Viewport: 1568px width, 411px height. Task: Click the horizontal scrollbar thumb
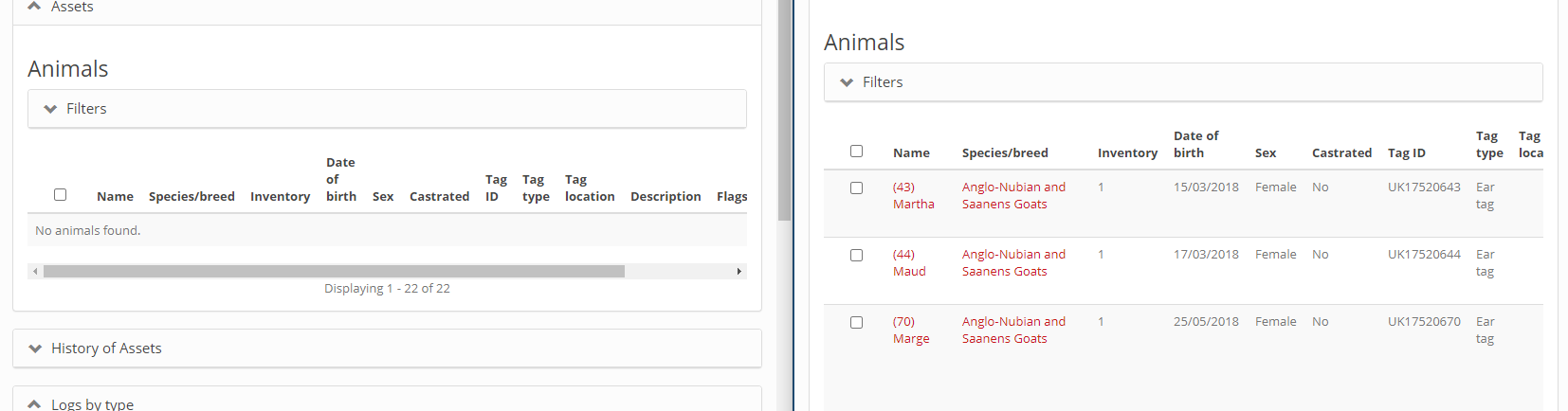pyautogui.click(x=334, y=272)
